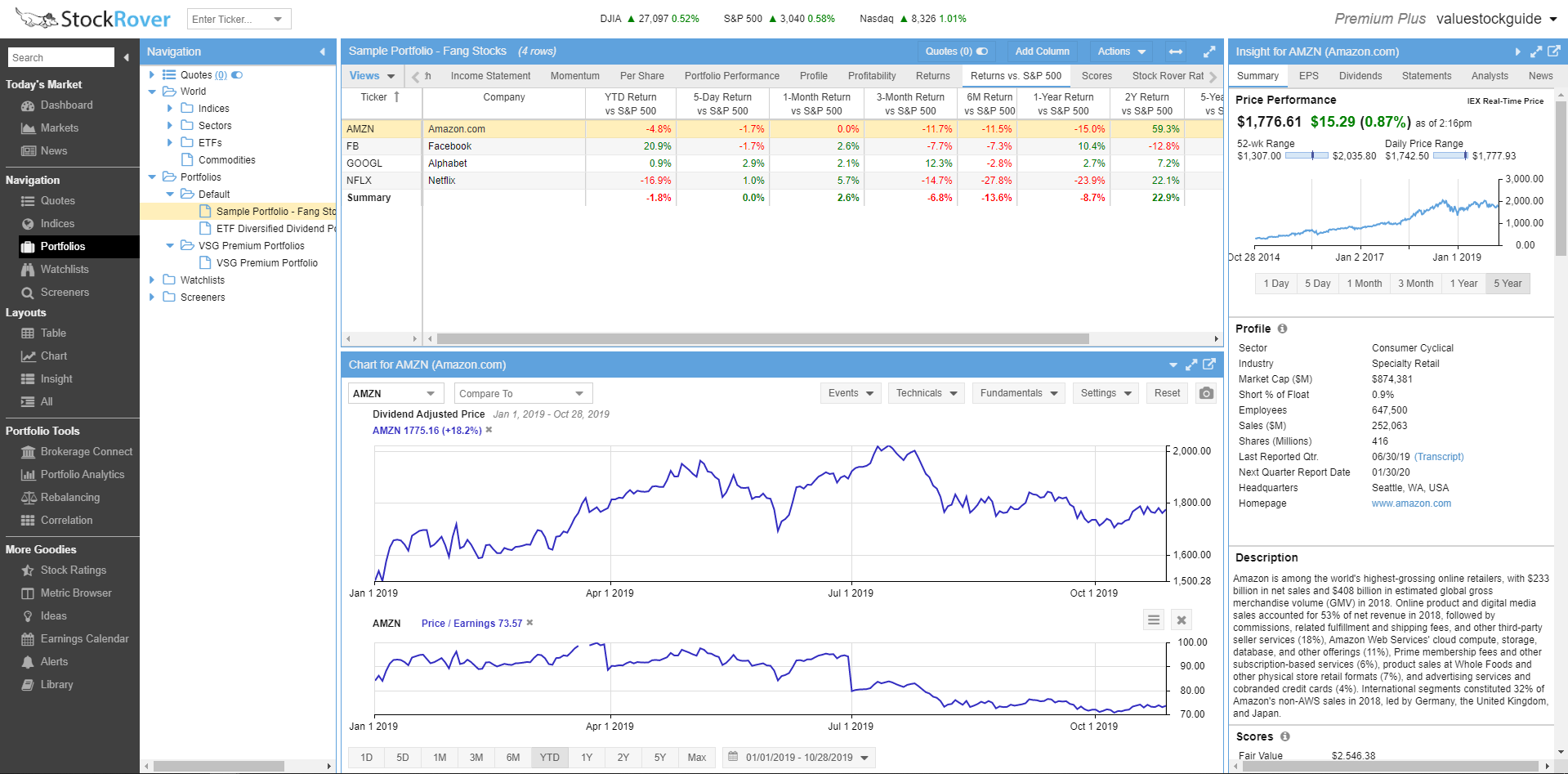Click the Navigation panel horizontal scrollbar
The height and width of the screenshot is (774, 1568).
(219, 767)
